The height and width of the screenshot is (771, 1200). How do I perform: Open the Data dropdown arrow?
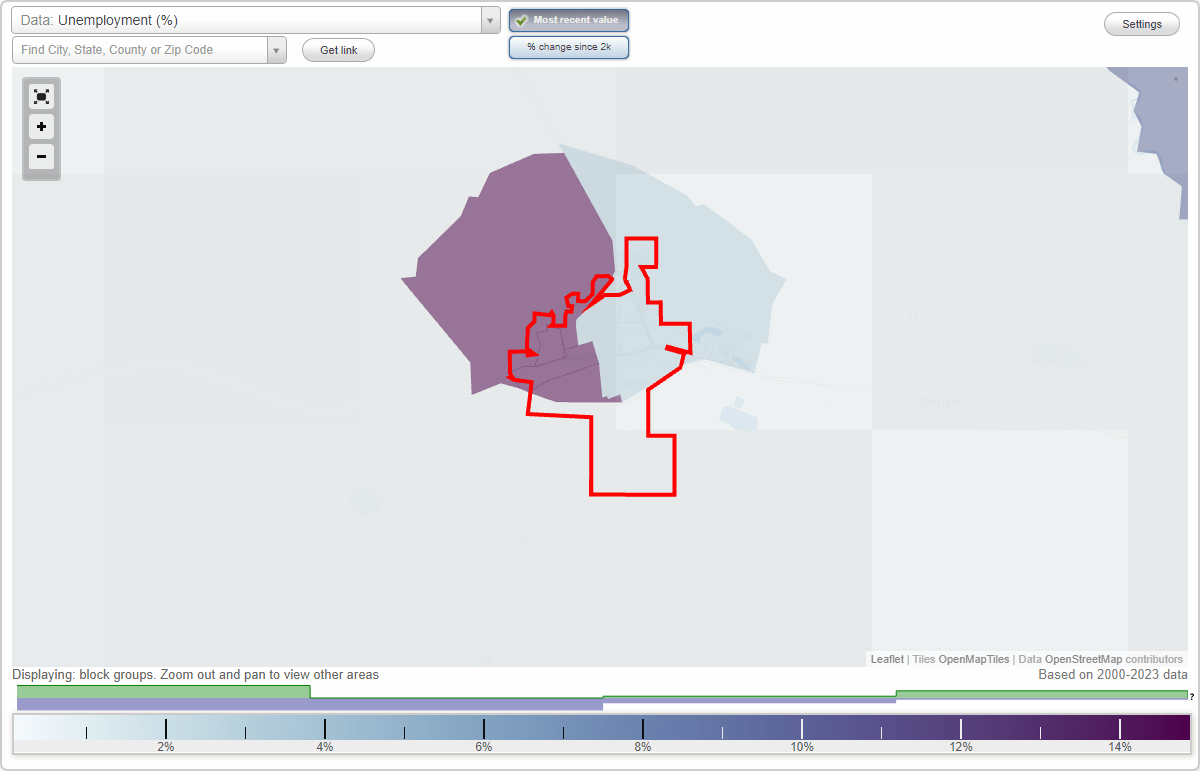click(490, 20)
